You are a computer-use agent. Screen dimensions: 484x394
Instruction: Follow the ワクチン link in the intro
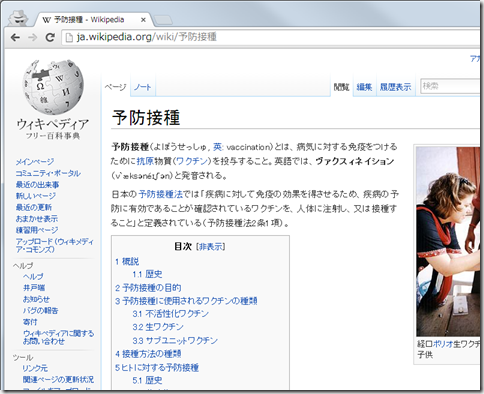(192, 161)
